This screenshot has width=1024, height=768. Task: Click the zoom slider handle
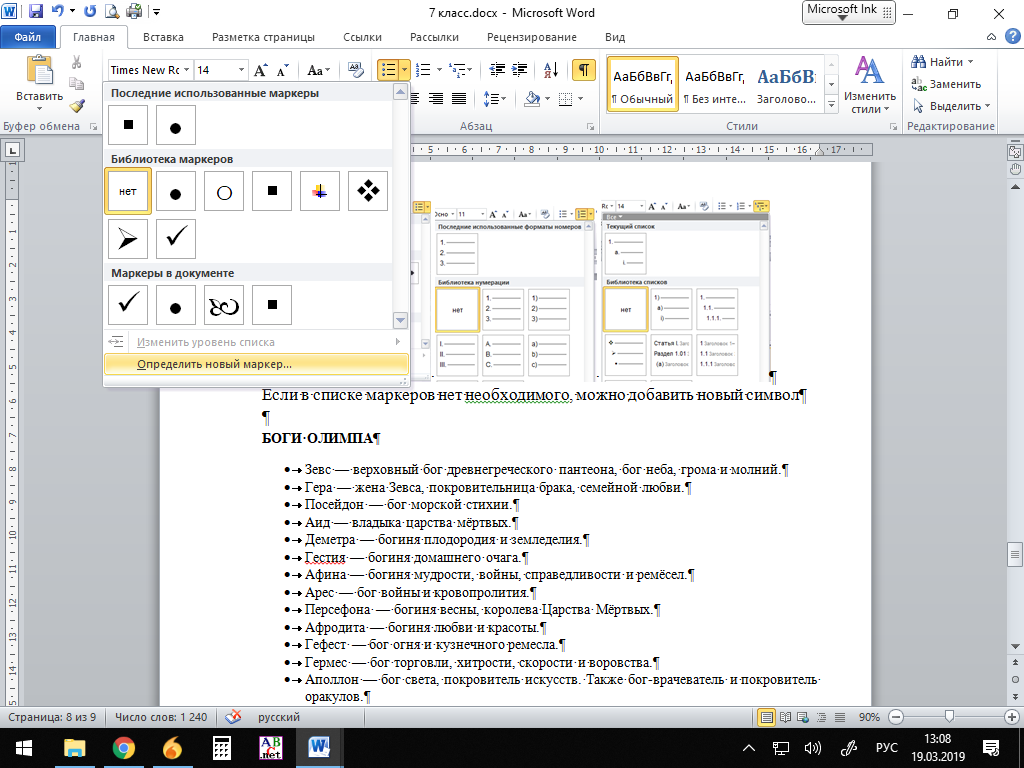pos(948,717)
